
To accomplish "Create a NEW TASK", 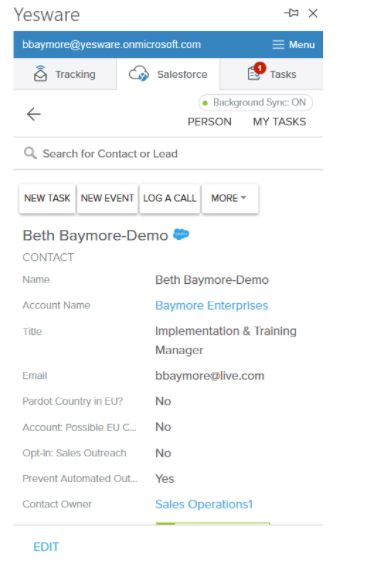I will [47, 198].
